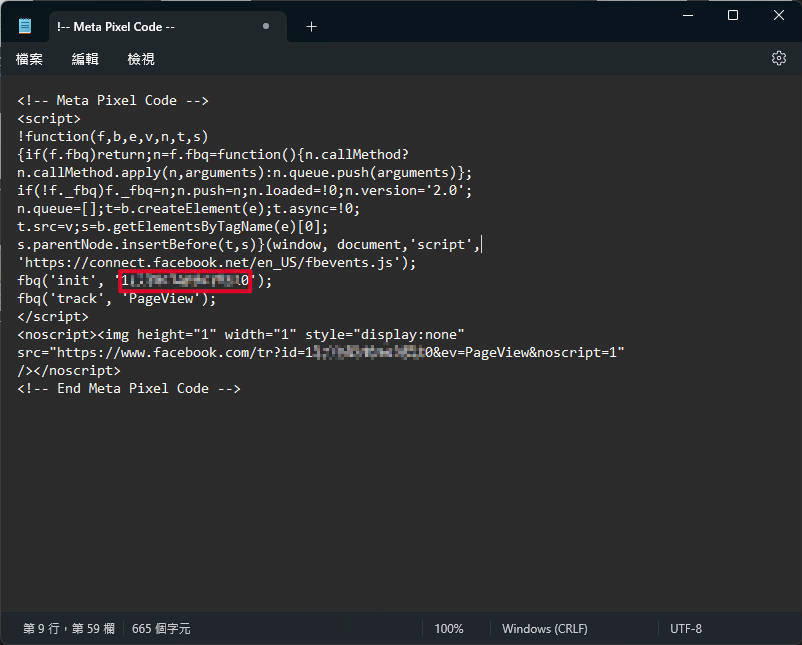Image resolution: width=802 pixels, height=645 pixels.
Task: Place cursor on End Meta Pixel Code comment
Action: coord(128,389)
